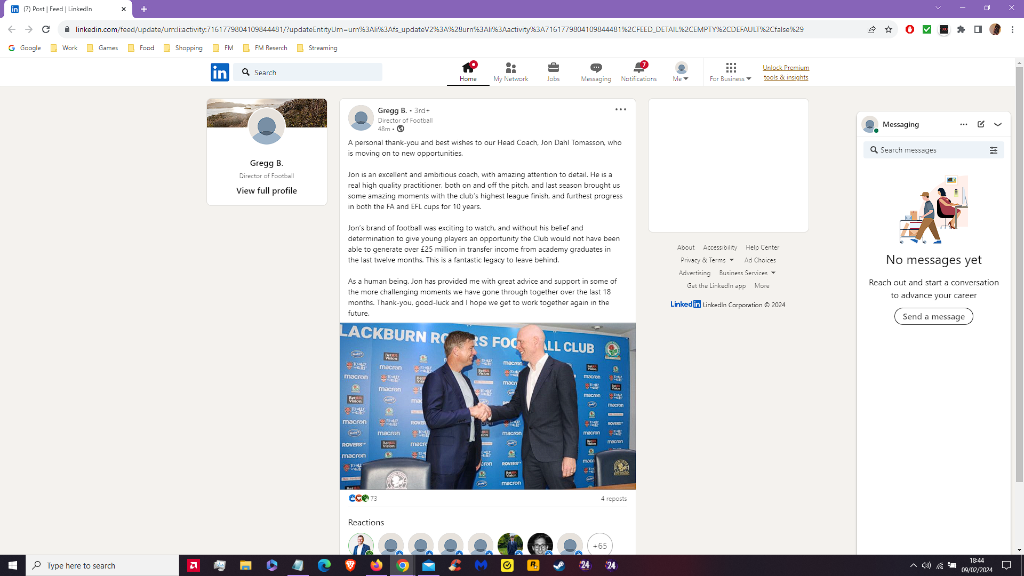Screen dimensions: 1024x576
Task: Click the page vertical scrollbar
Action: (1019, 274)
